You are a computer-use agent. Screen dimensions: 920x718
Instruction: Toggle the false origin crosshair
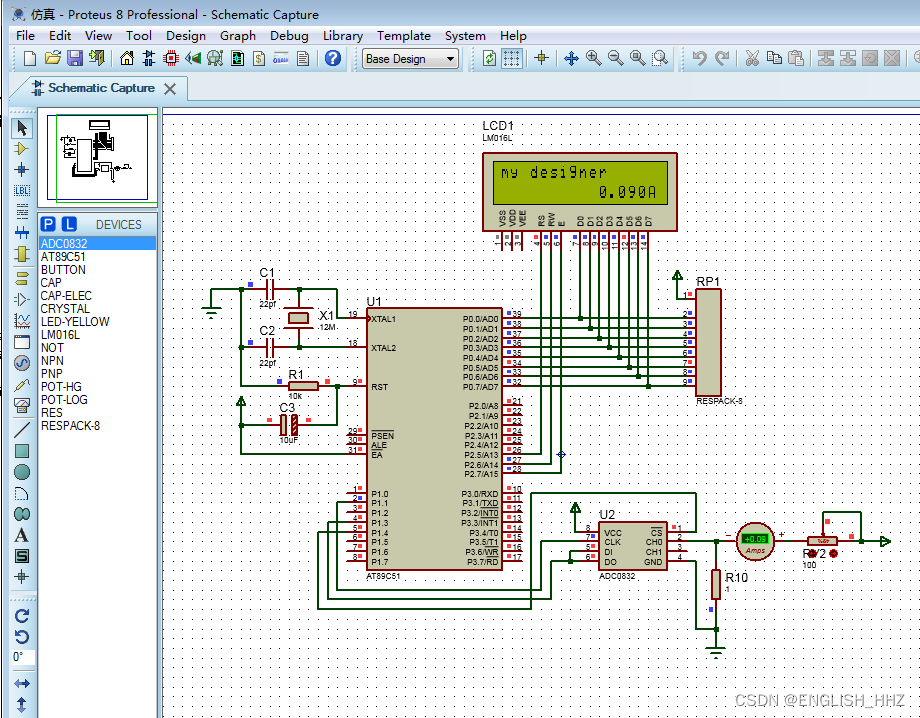542,59
